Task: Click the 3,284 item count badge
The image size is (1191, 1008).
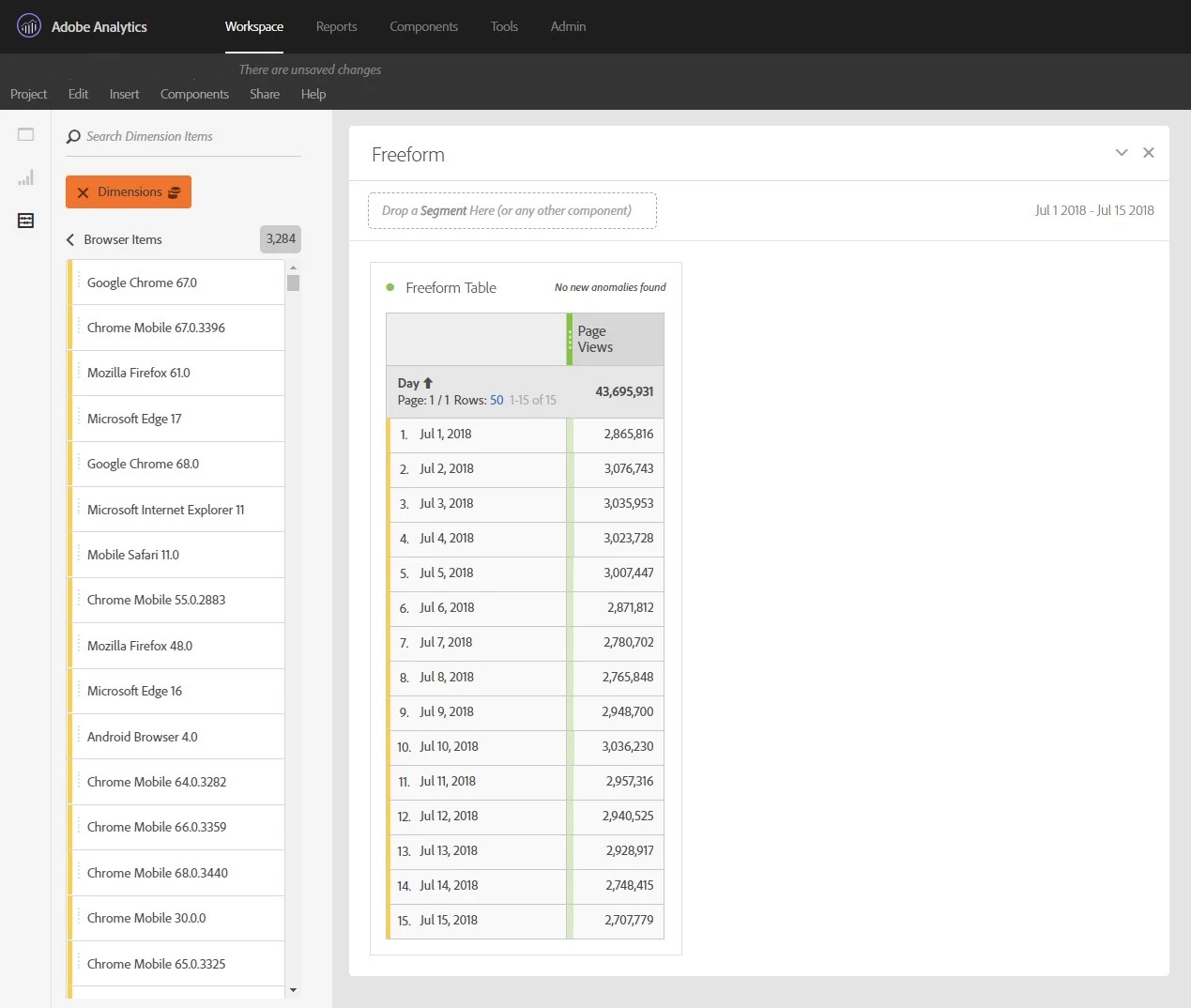Action: coord(281,238)
